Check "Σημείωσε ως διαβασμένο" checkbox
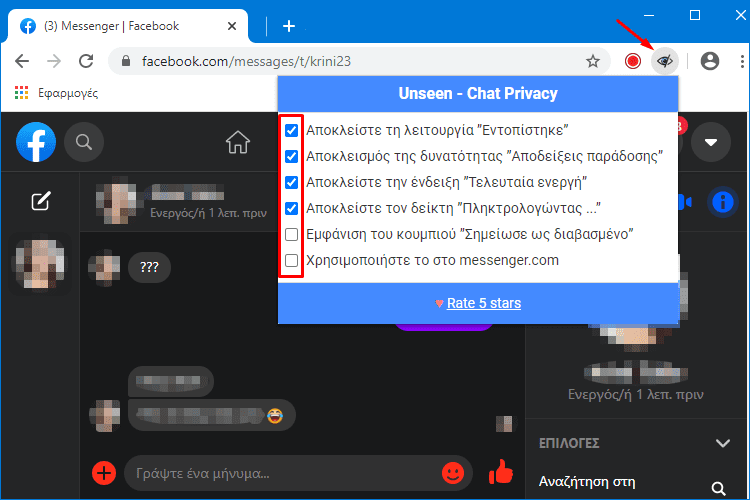750x500 pixels. click(x=291, y=234)
